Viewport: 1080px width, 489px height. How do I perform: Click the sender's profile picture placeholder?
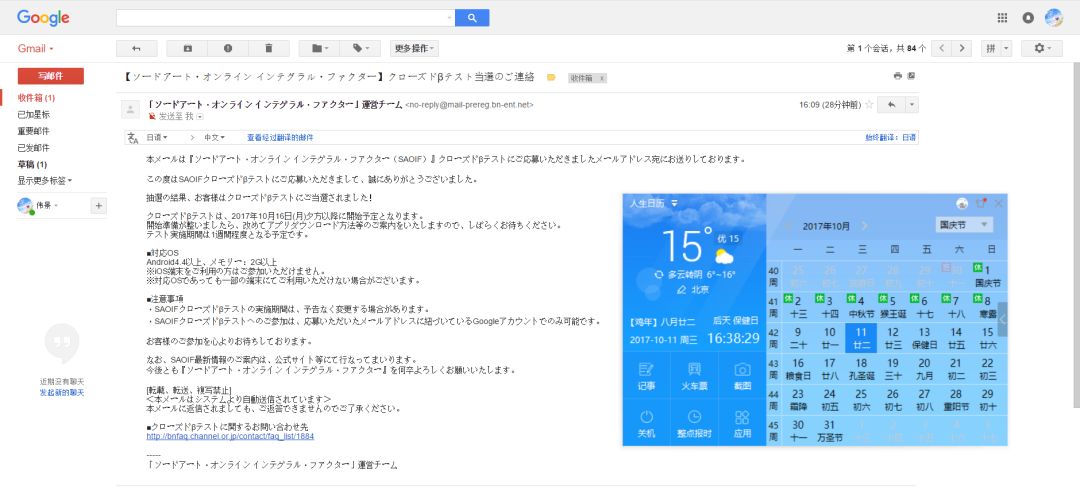coord(130,109)
